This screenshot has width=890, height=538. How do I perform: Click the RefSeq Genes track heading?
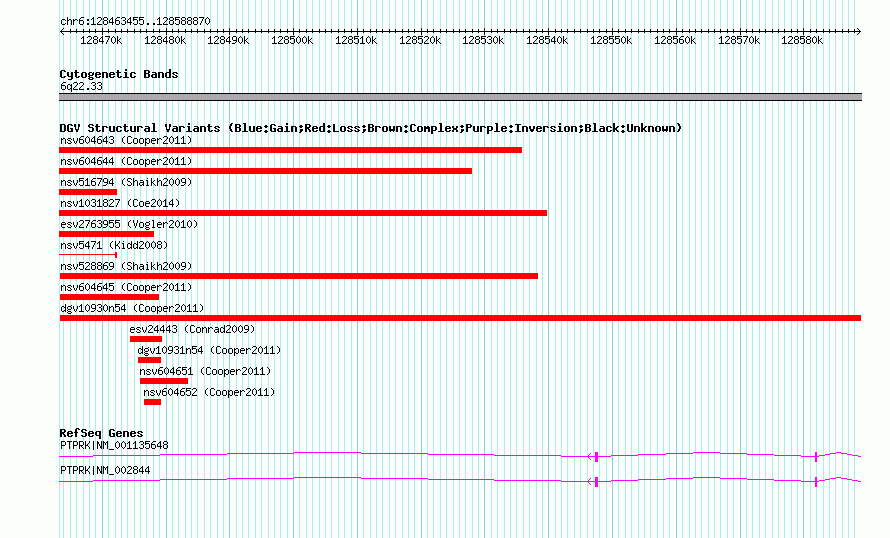101,433
